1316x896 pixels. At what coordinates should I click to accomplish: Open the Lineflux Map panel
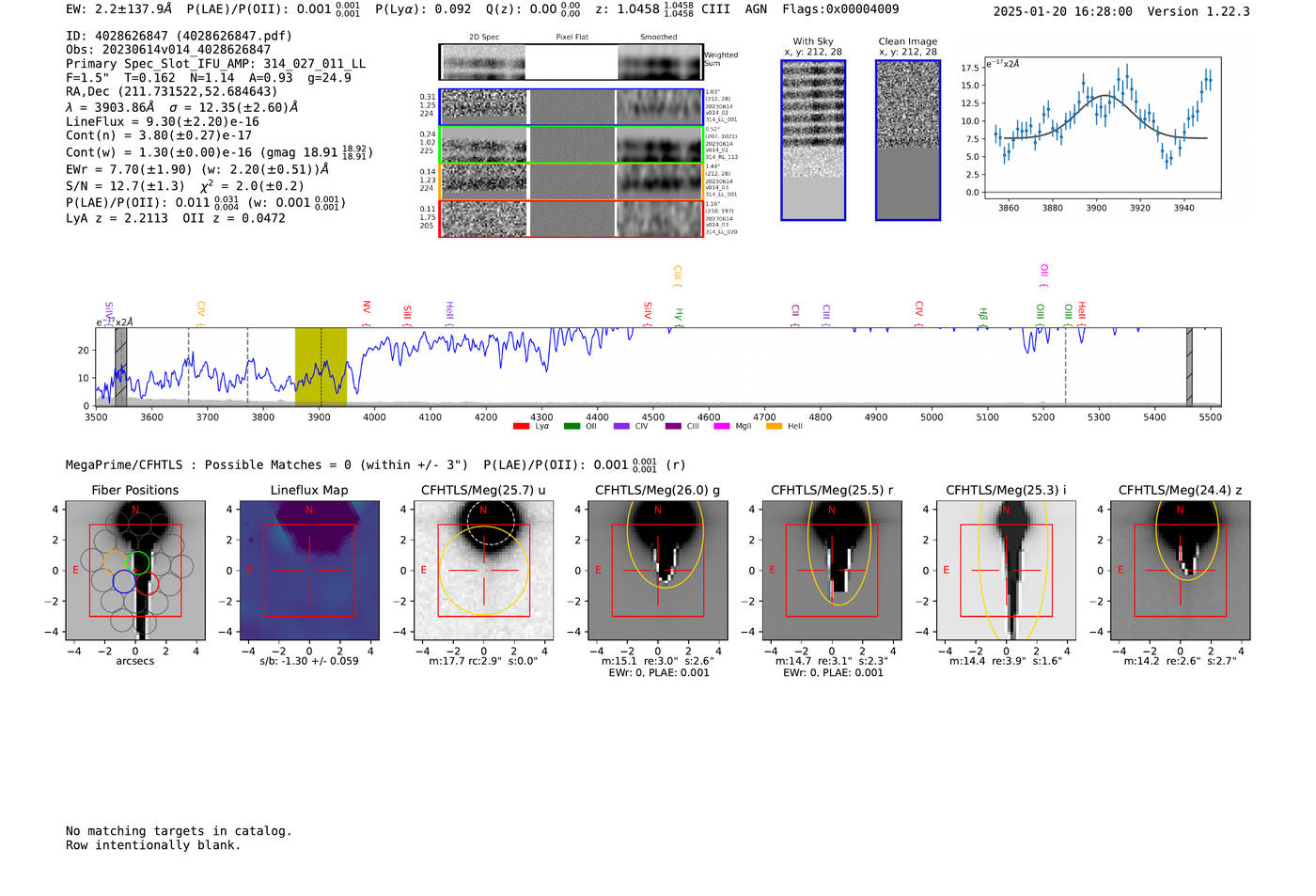coord(309,570)
